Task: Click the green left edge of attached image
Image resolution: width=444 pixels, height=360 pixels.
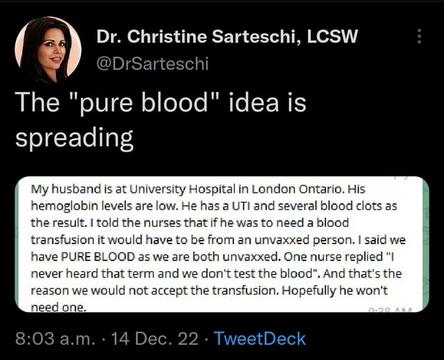Action: 19,244
